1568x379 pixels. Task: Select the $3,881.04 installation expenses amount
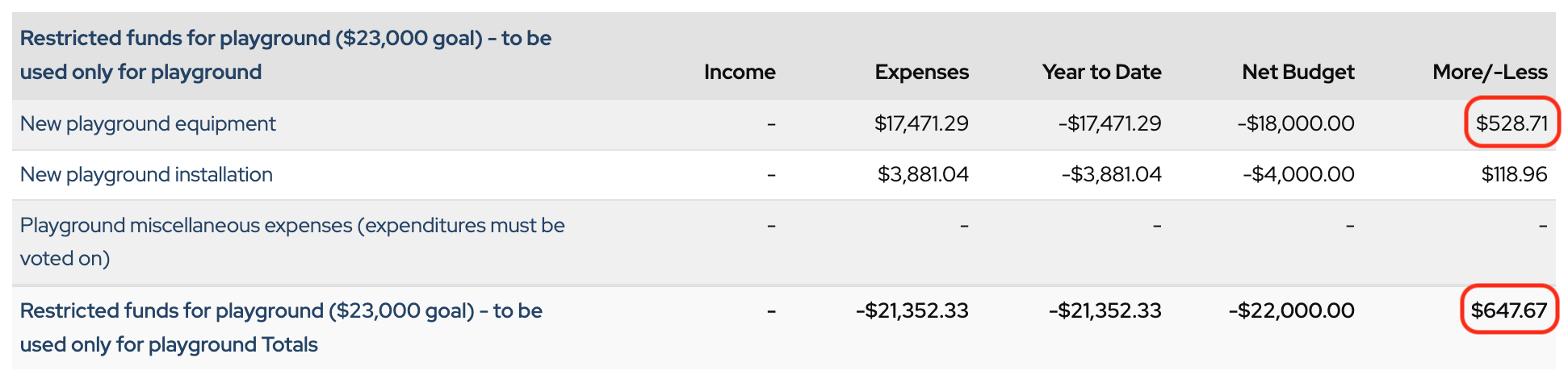(x=923, y=174)
